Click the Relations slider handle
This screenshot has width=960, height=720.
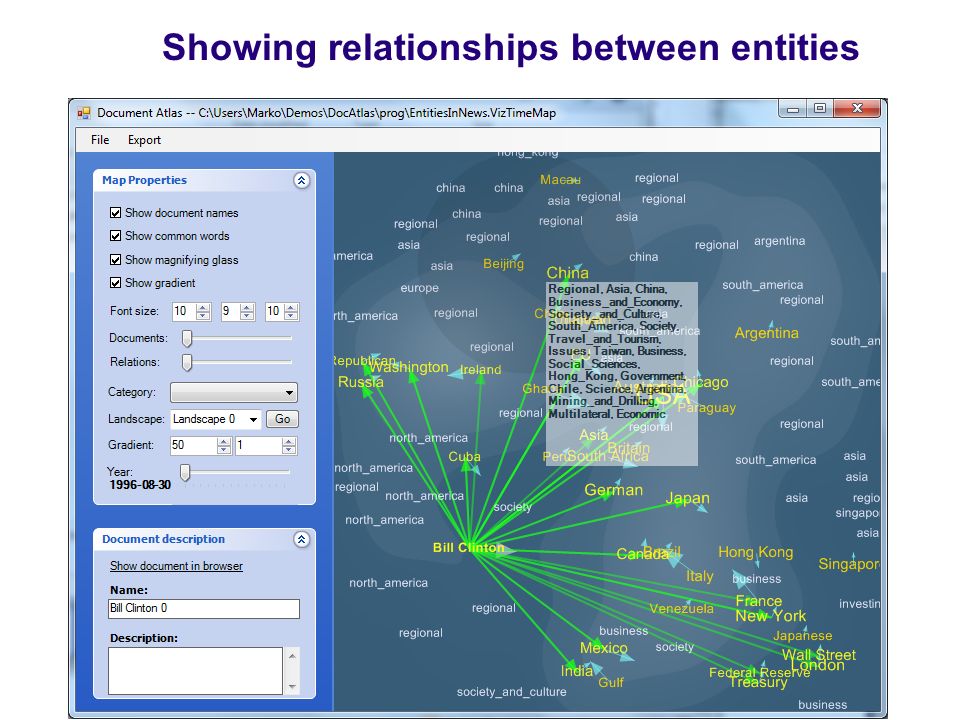(187, 362)
